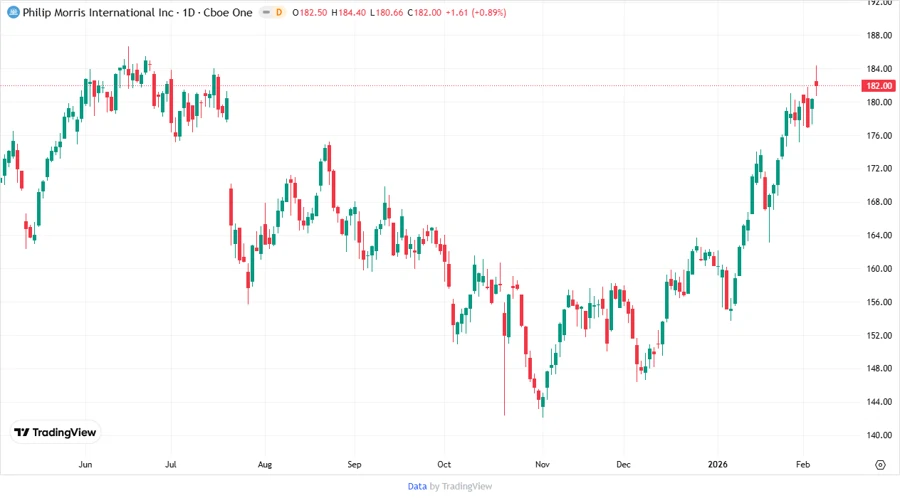
Task: Click the open value O182.50
Action: (309, 12)
